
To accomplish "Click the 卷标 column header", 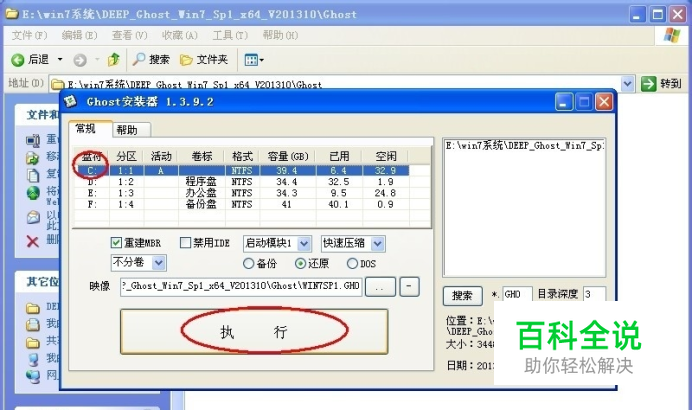I will point(202,156).
